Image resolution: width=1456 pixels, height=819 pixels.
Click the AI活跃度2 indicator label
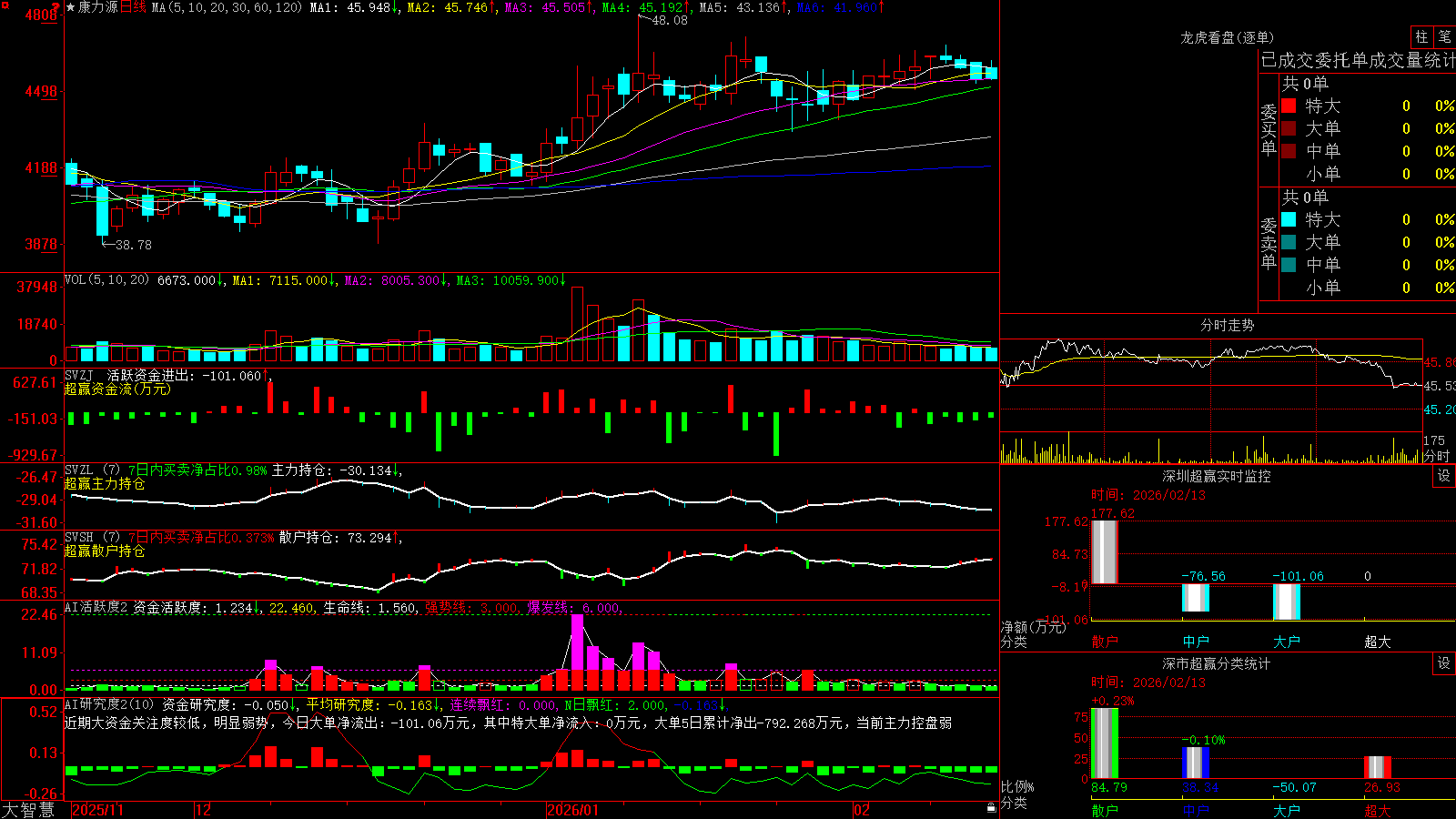(x=96, y=608)
